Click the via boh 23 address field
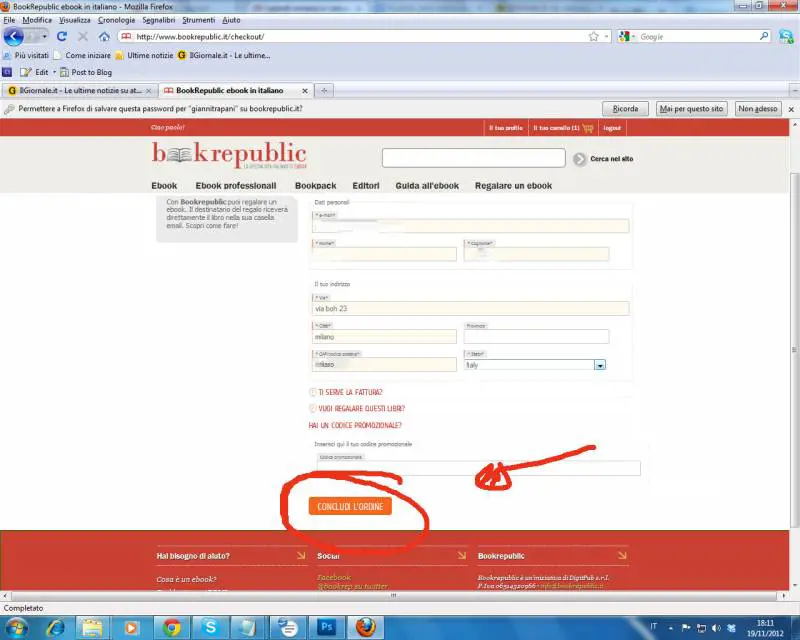Viewport: 800px width, 640px height. [x=470, y=308]
